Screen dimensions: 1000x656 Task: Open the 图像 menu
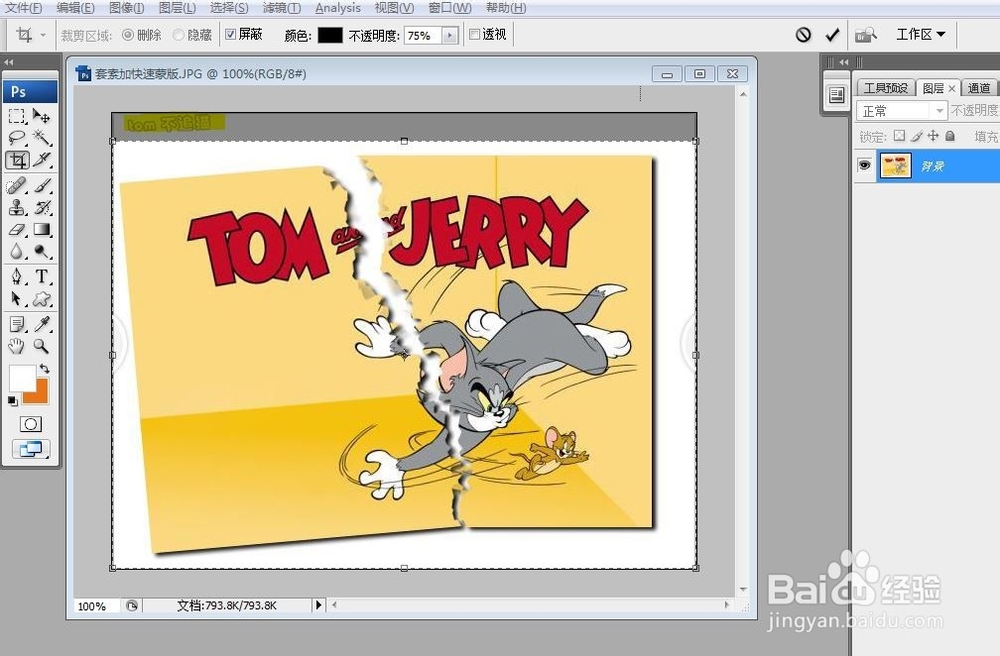point(126,8)
